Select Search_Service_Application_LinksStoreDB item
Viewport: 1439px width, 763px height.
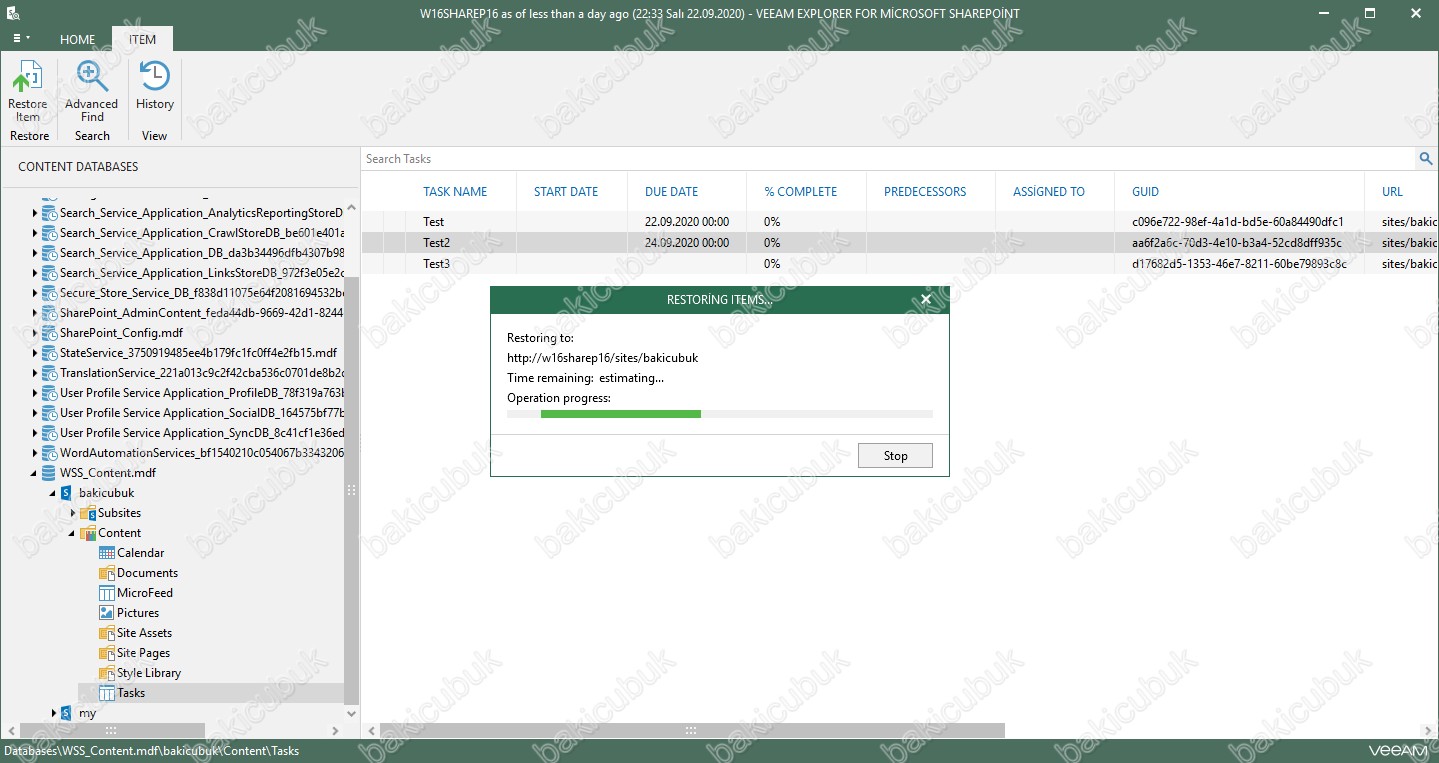[x=202, y=273]
